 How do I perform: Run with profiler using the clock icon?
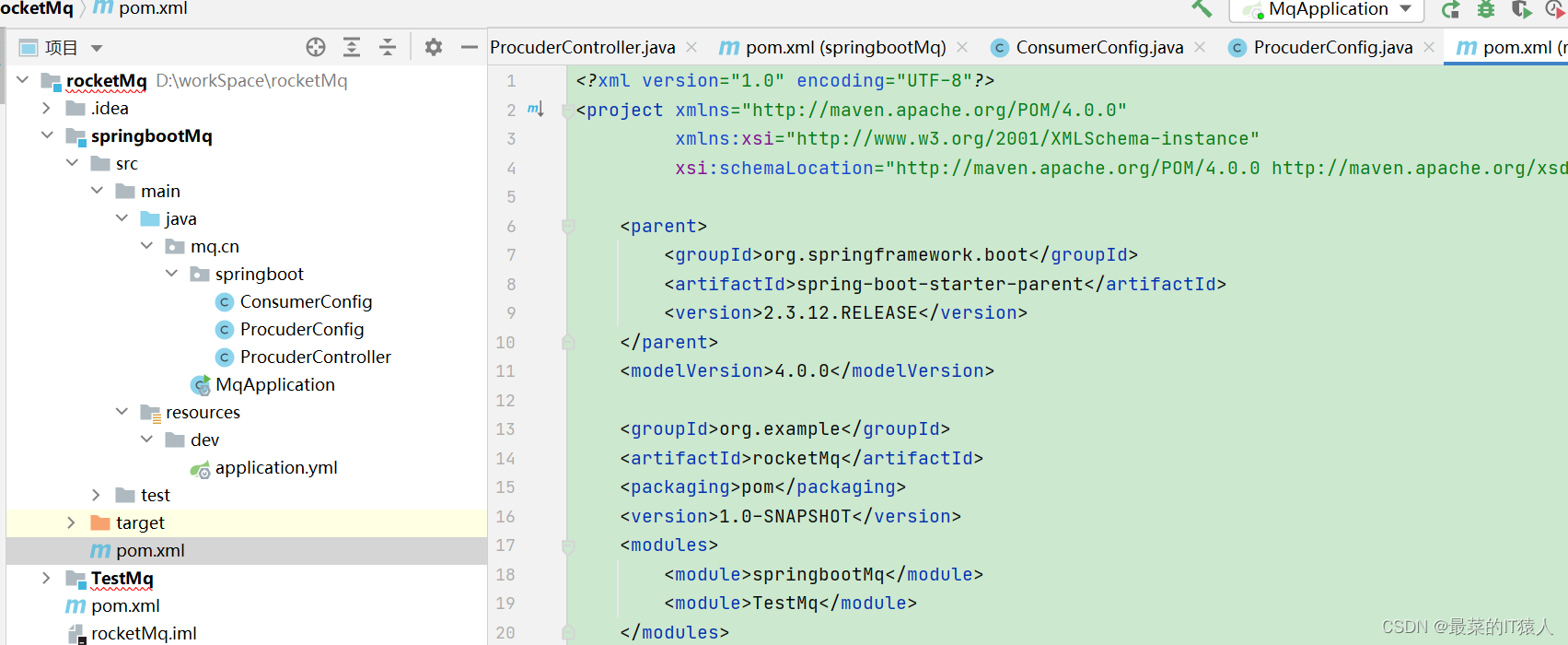tap(1555, 9)
